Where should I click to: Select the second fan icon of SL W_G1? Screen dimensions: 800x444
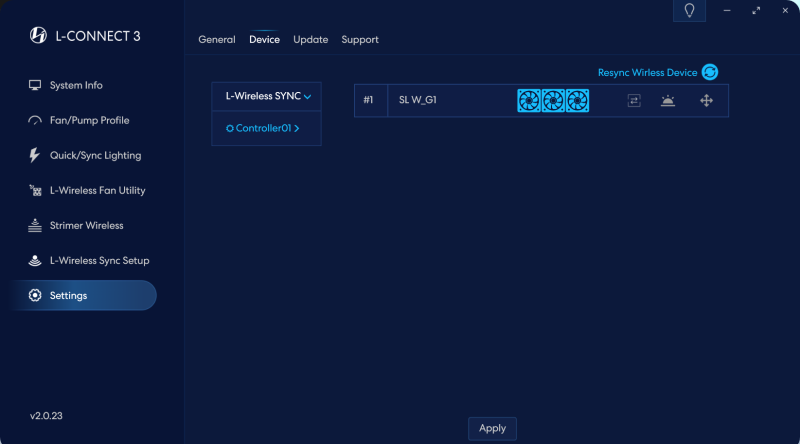(553, 101)
